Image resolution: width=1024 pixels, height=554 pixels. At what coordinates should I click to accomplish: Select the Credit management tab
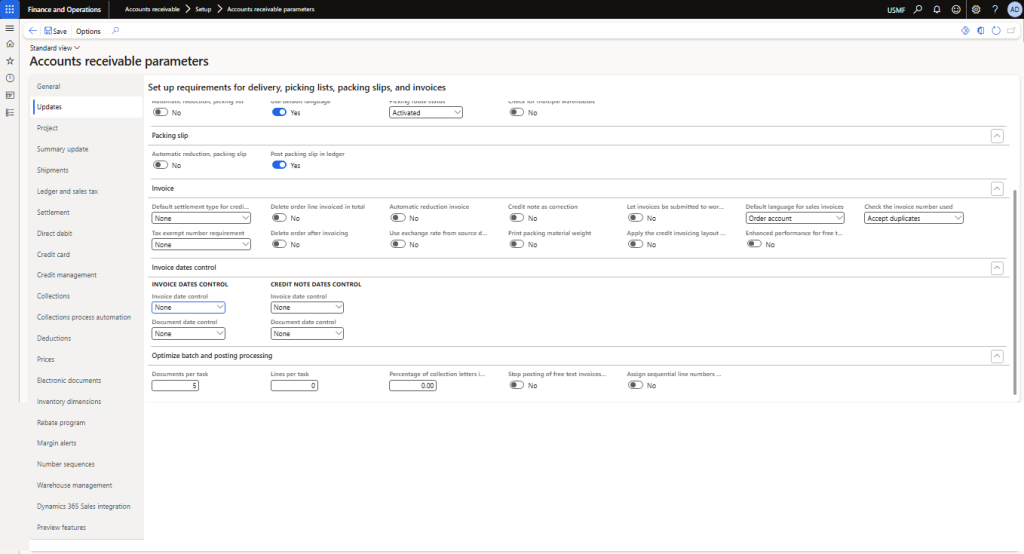[66, 275]
